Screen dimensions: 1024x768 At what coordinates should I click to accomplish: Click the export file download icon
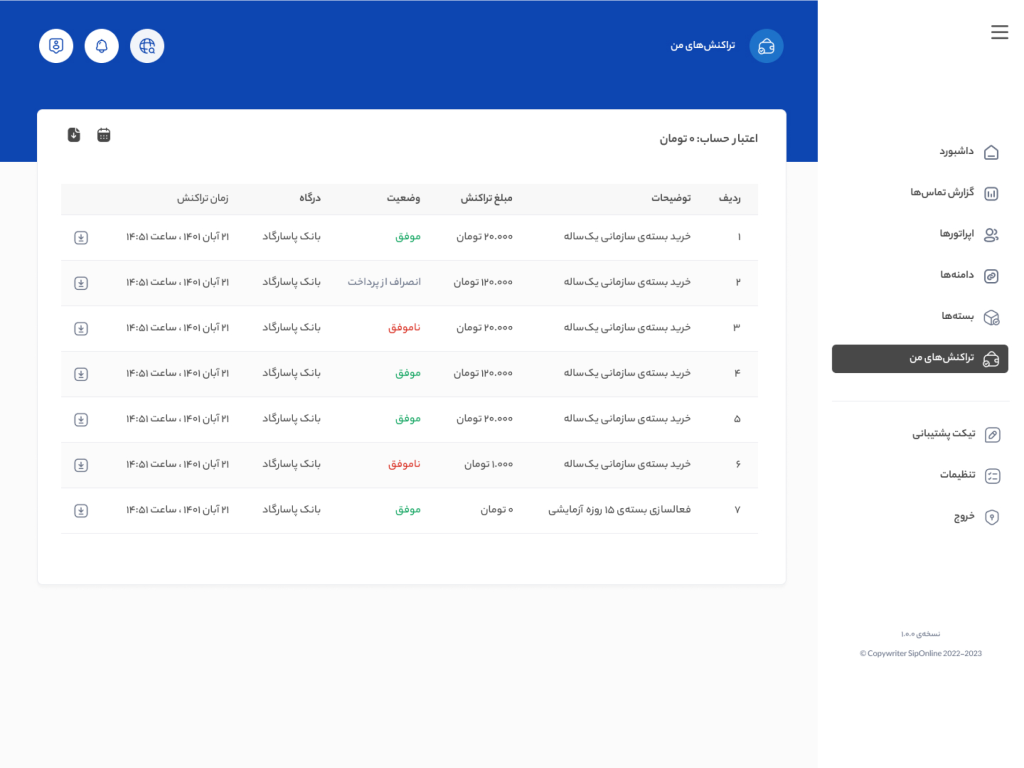click(x=74, y=135)
